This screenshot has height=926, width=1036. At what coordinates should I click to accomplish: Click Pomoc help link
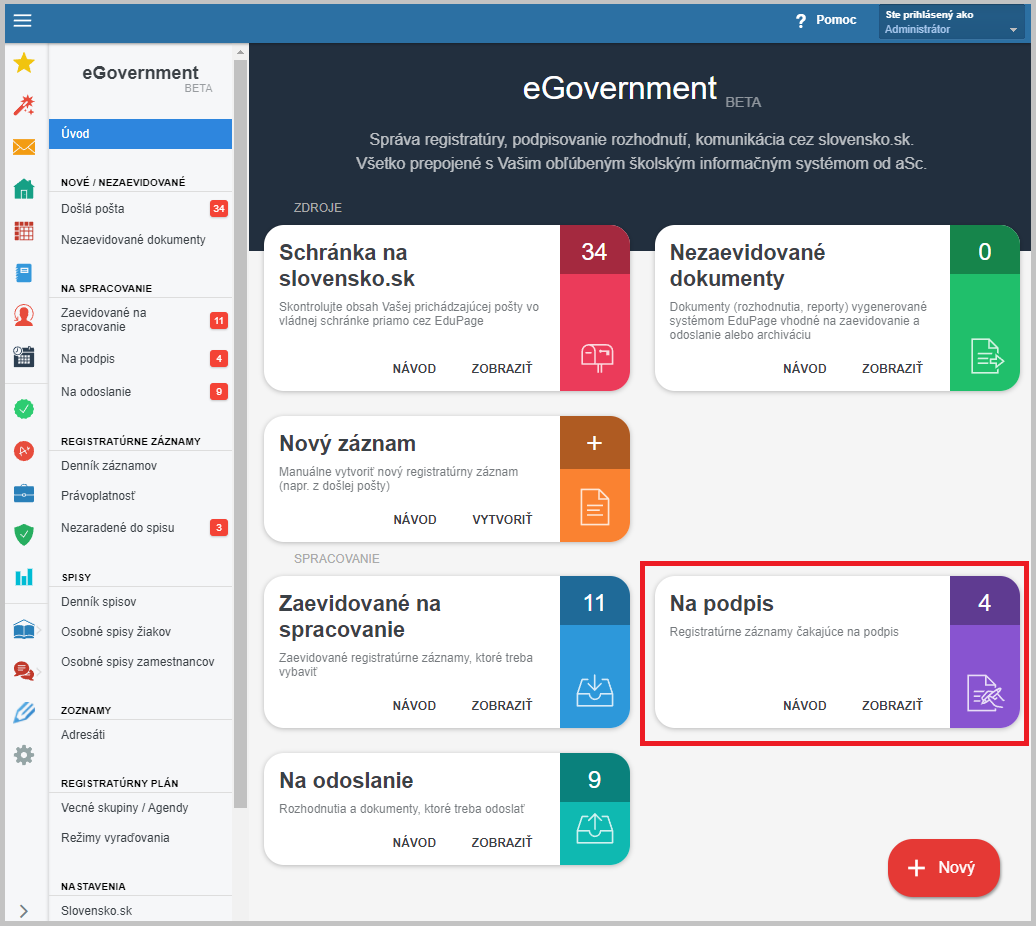tap(836, 20)
